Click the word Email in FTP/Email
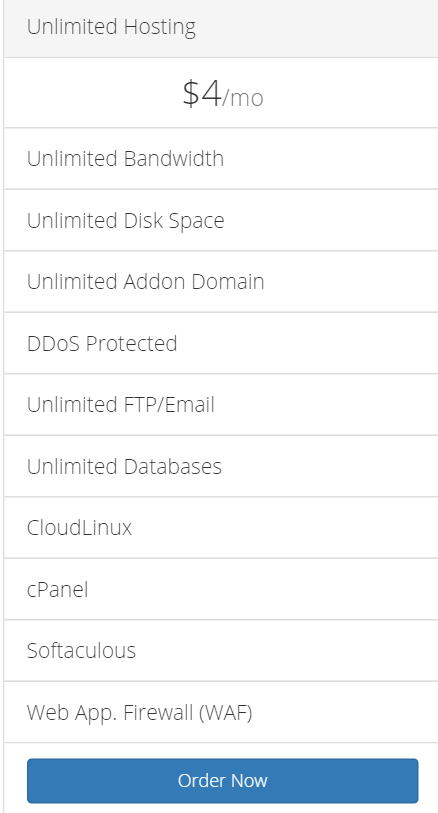The image size is (438, 813). click(x=193, y=404)
